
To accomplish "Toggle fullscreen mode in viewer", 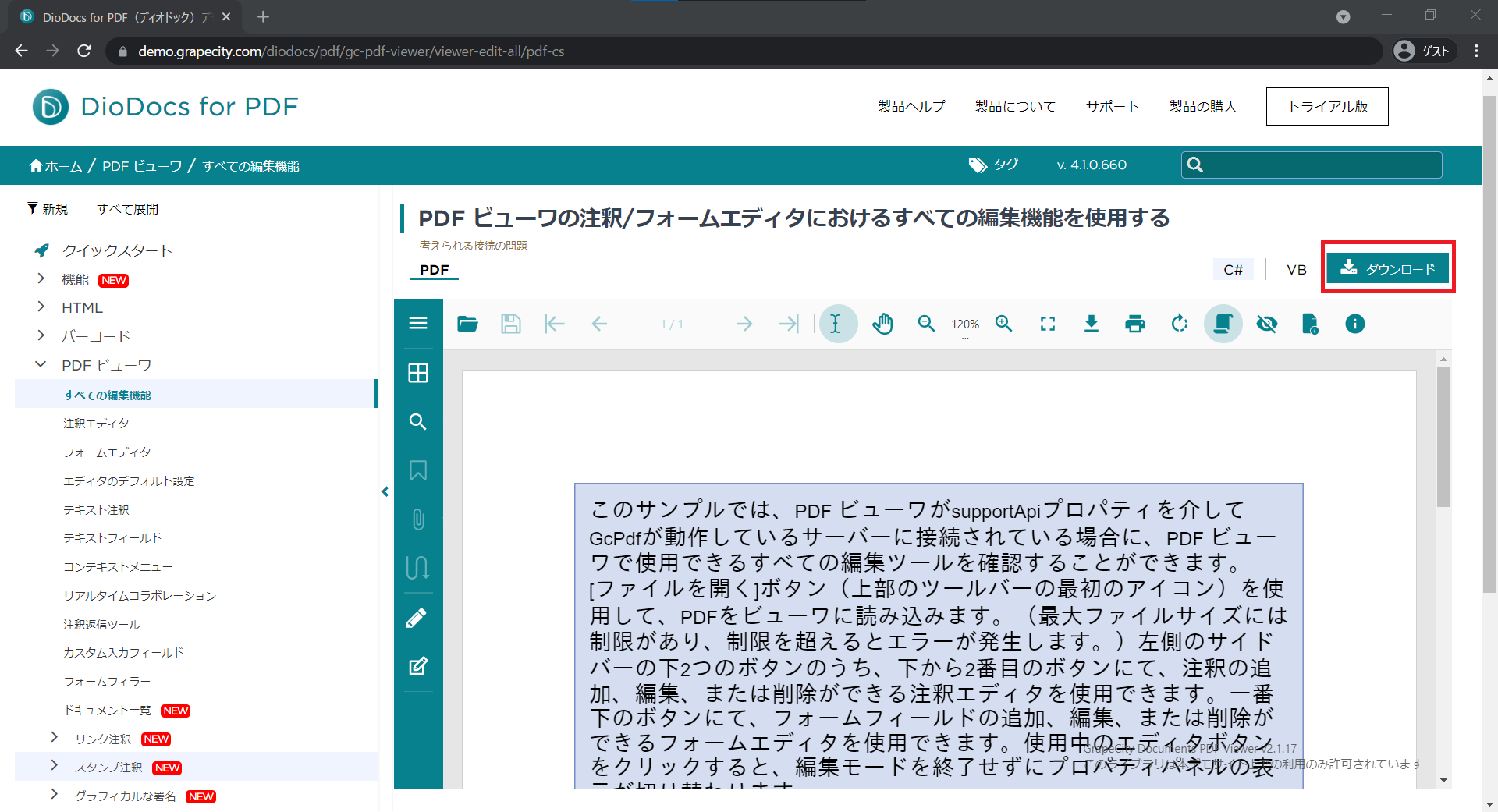I will pyautogui.click(x=1048, y=324).
